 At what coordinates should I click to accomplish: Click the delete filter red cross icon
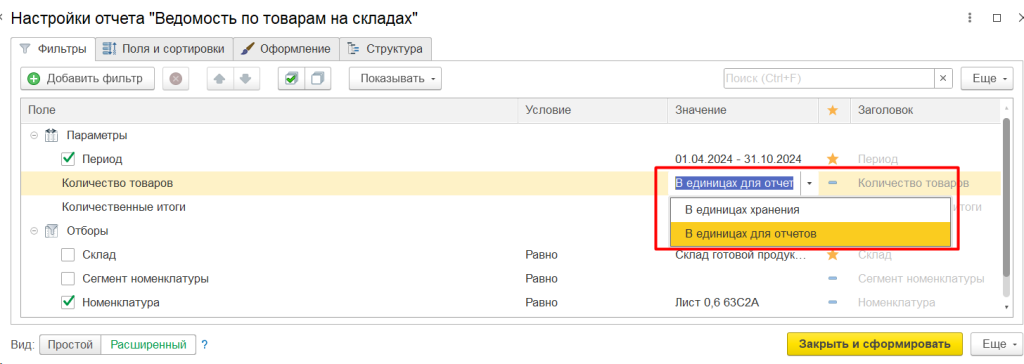[x=175, y=78]
